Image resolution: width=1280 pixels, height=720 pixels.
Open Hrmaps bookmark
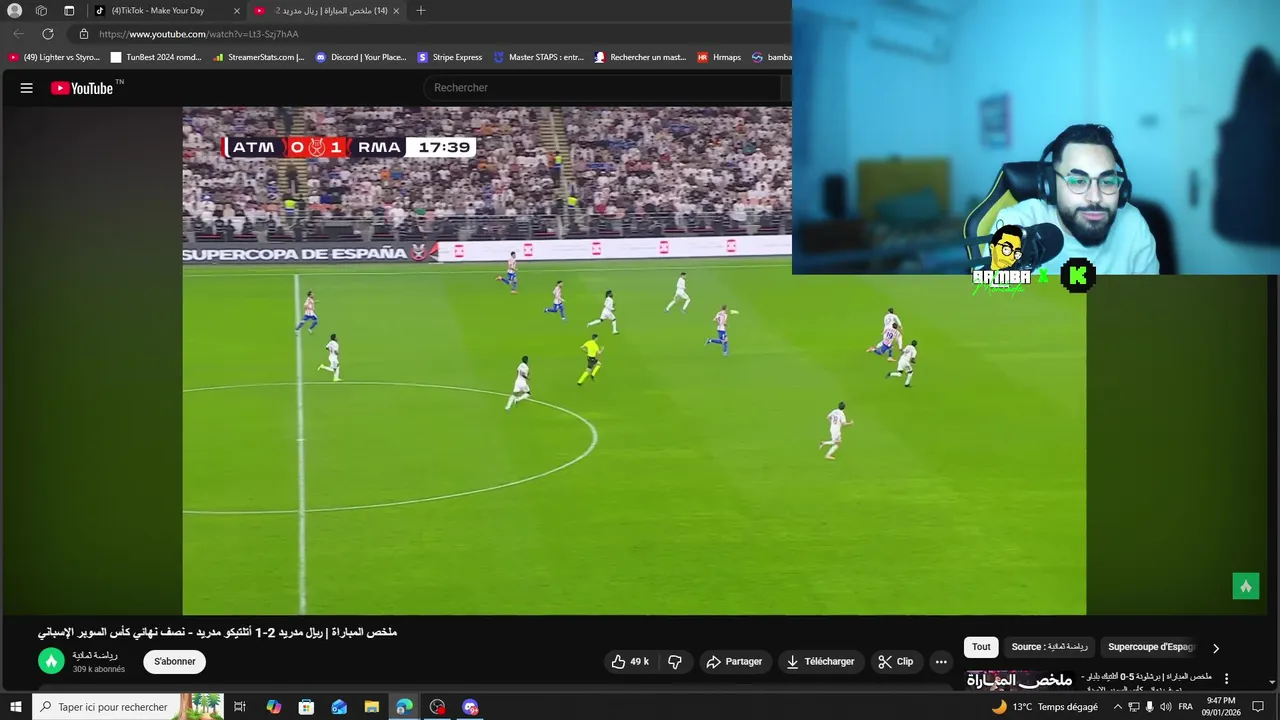tap(719, 57)
